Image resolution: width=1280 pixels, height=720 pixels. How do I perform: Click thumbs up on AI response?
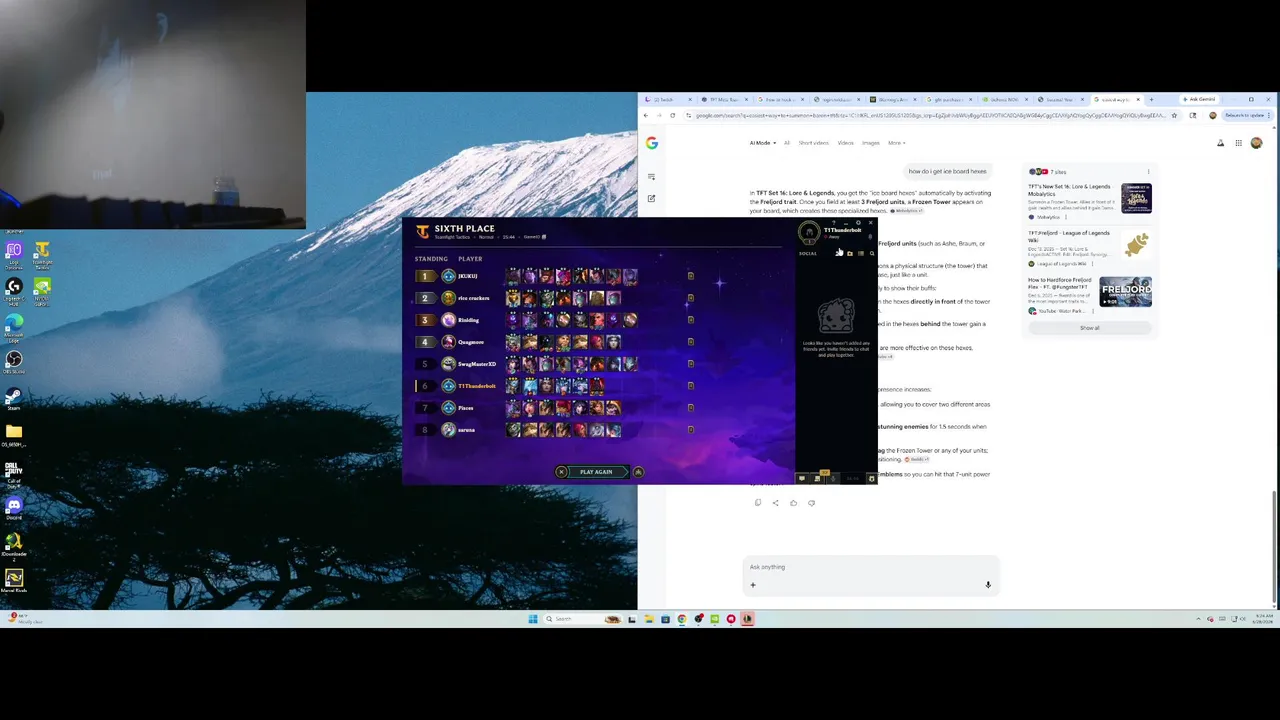[793, 503]
